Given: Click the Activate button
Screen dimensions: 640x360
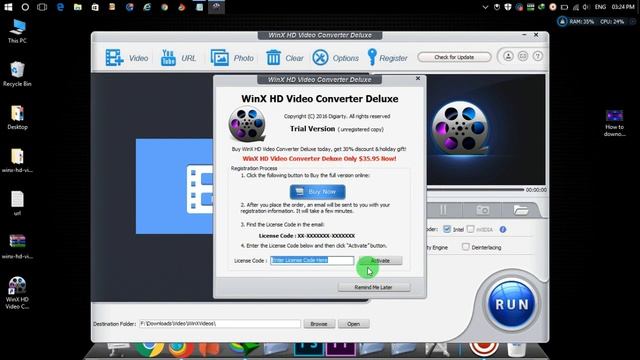Looking at the screenshot, I should 380,260.
